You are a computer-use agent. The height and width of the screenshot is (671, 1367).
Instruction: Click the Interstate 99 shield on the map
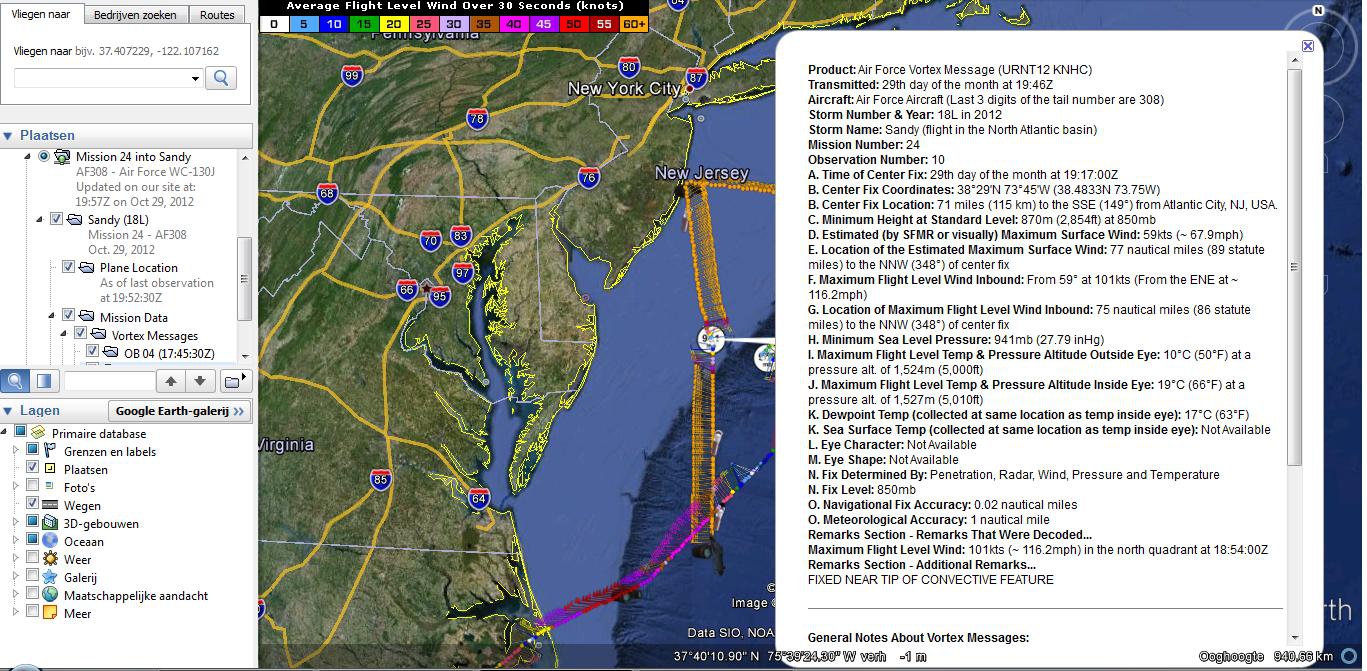(x=352, y=76)
